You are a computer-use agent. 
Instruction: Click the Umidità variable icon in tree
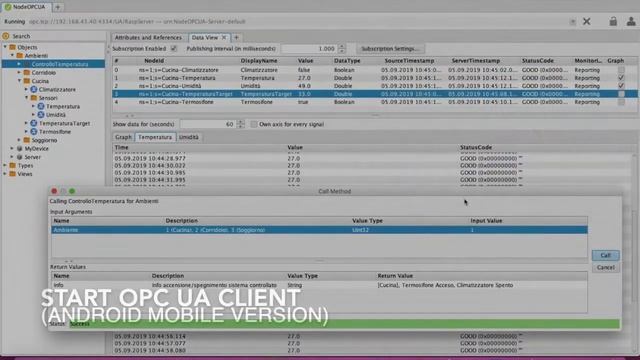click(41, 115)
